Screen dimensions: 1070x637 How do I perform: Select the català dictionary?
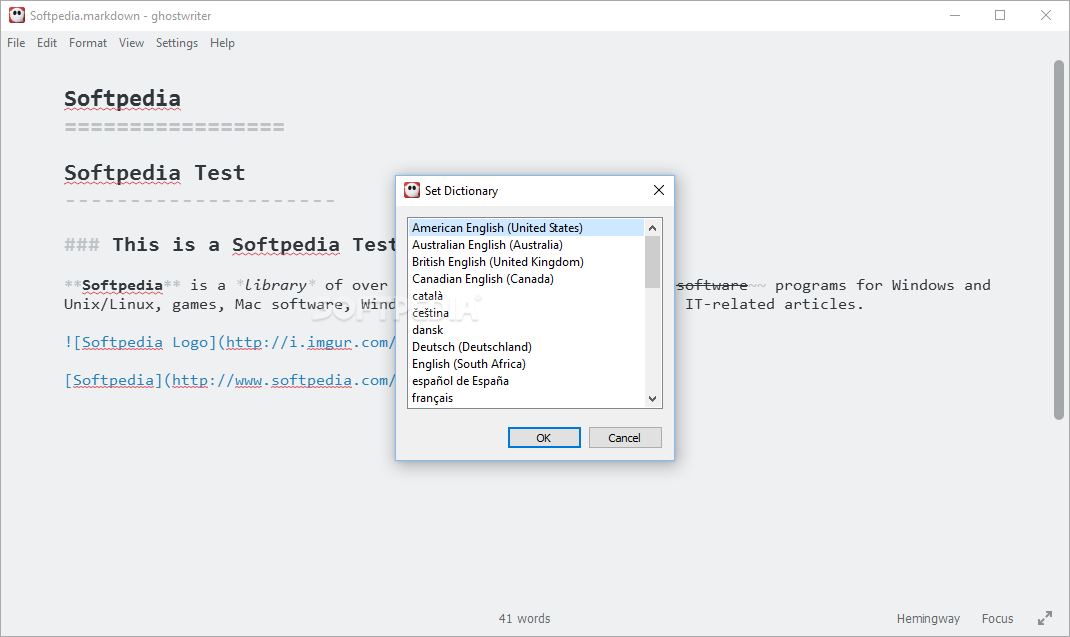tap(526, 296)
